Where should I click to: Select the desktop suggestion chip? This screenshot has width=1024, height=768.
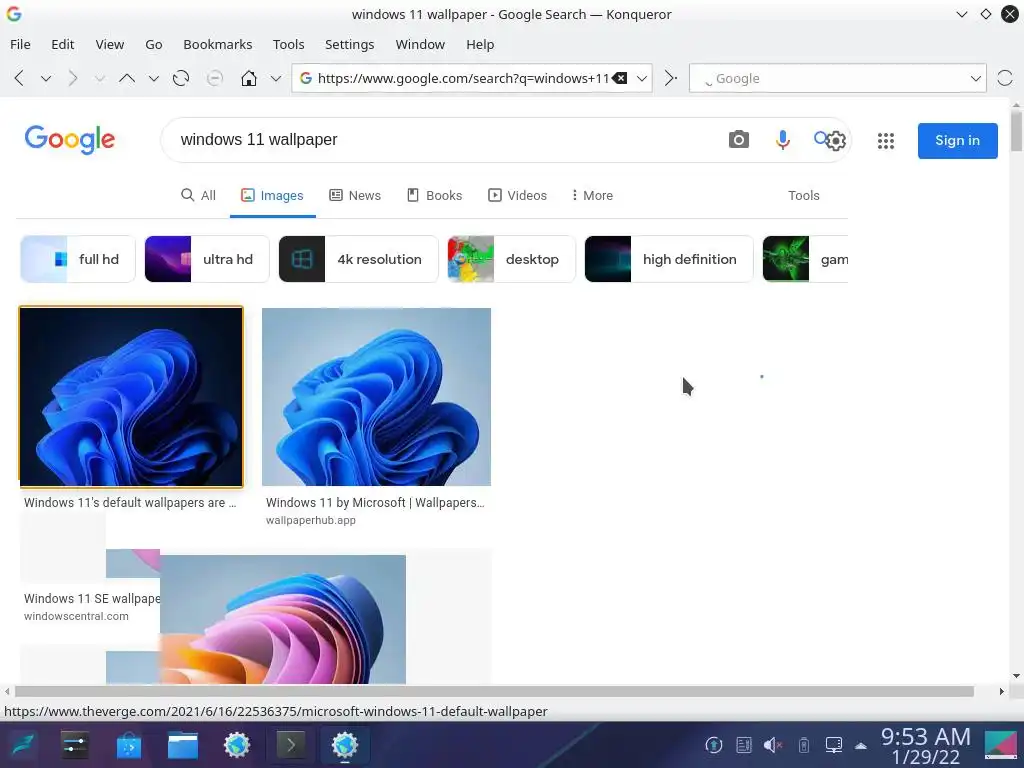(511, 259)
